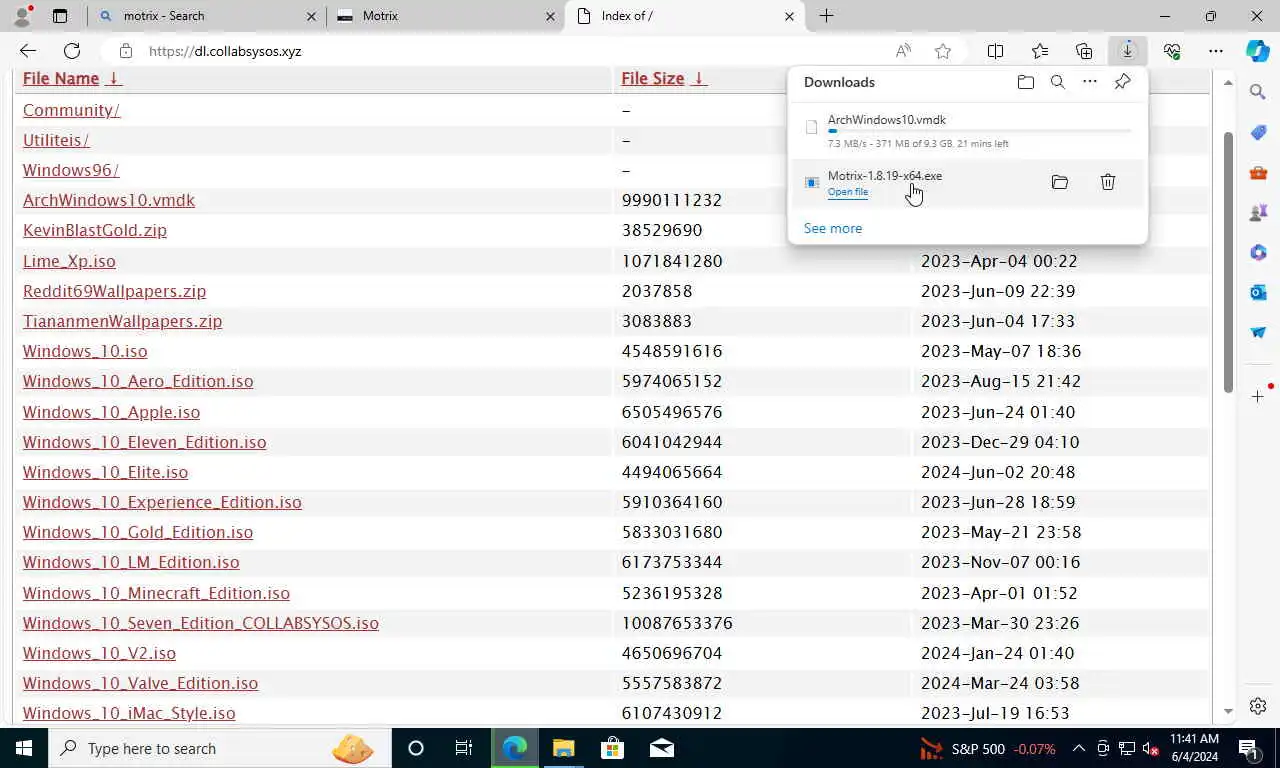
Task: Show hidden system tray icons
Action: click(x=1079, y=748)
